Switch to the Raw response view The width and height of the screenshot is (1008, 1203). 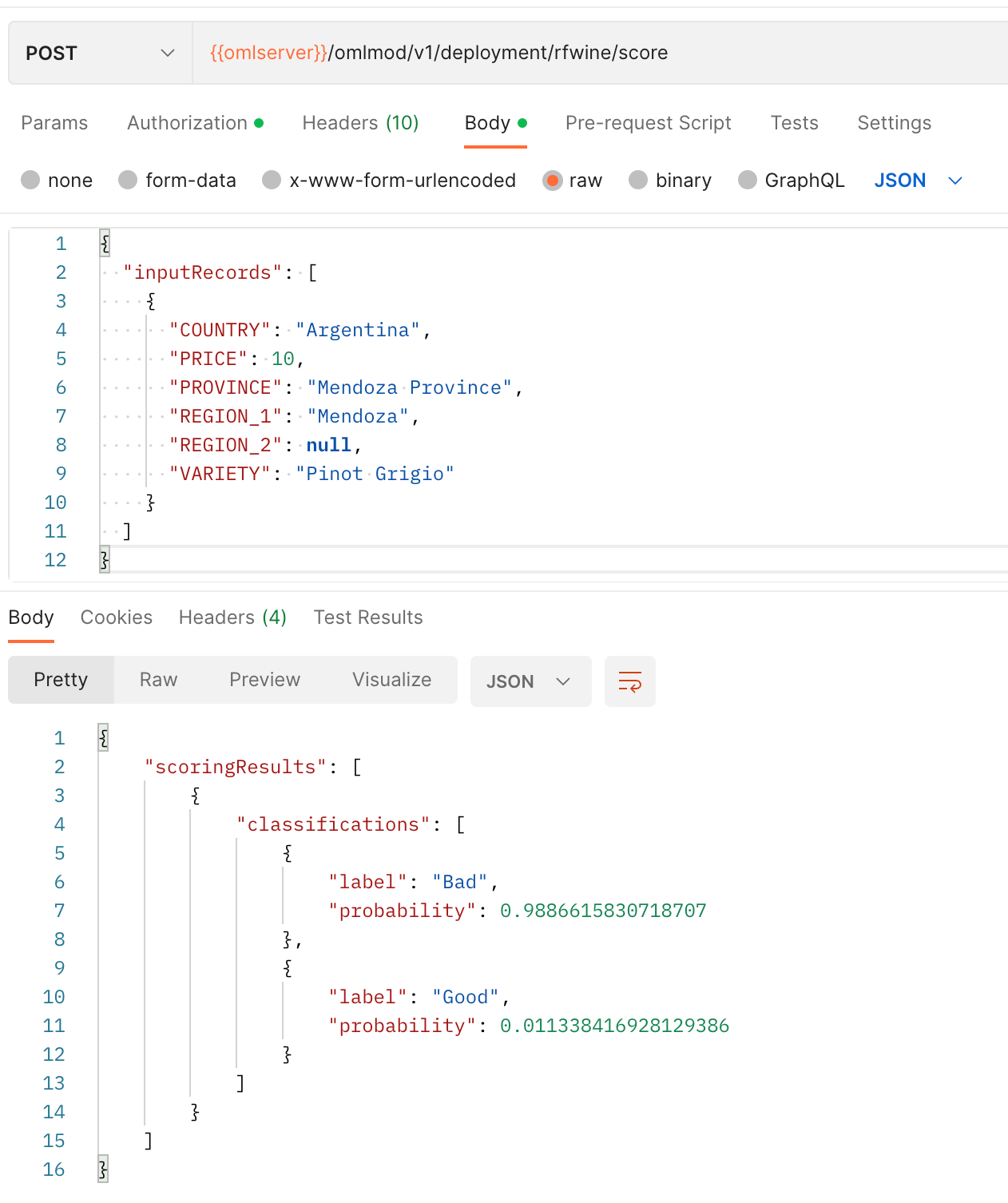click(x=158, y=680)
